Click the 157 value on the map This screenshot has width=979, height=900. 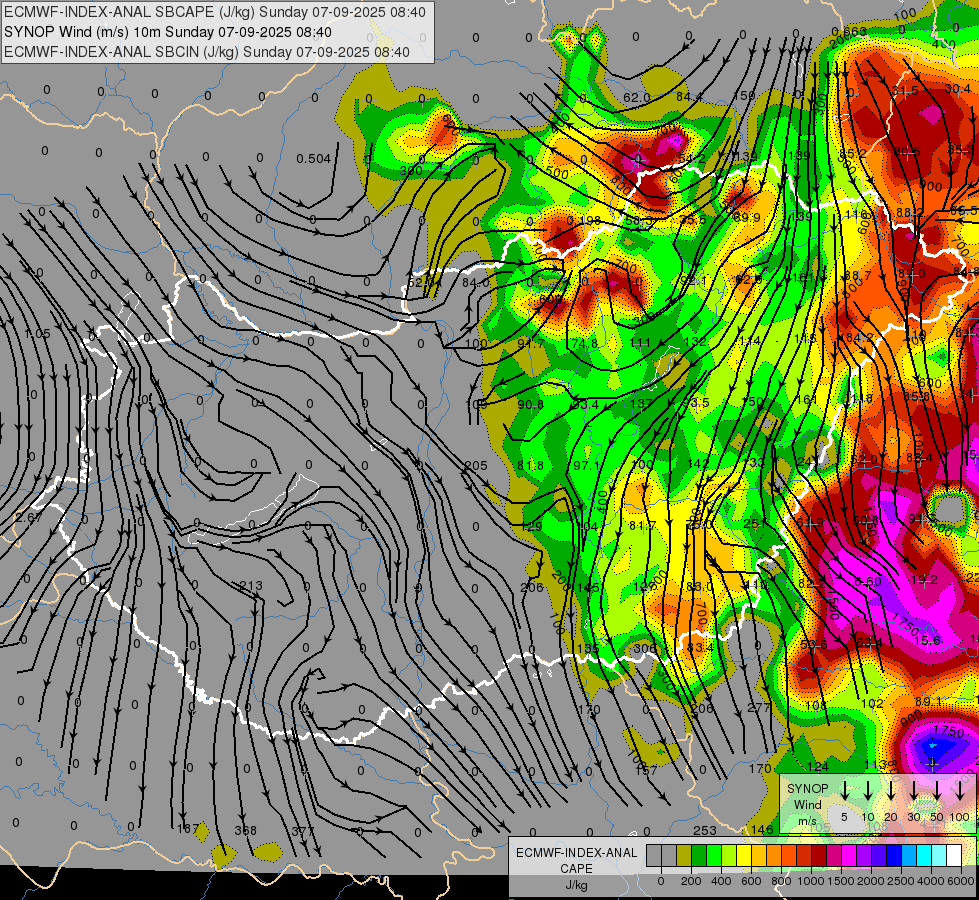[x=646, y=770]
